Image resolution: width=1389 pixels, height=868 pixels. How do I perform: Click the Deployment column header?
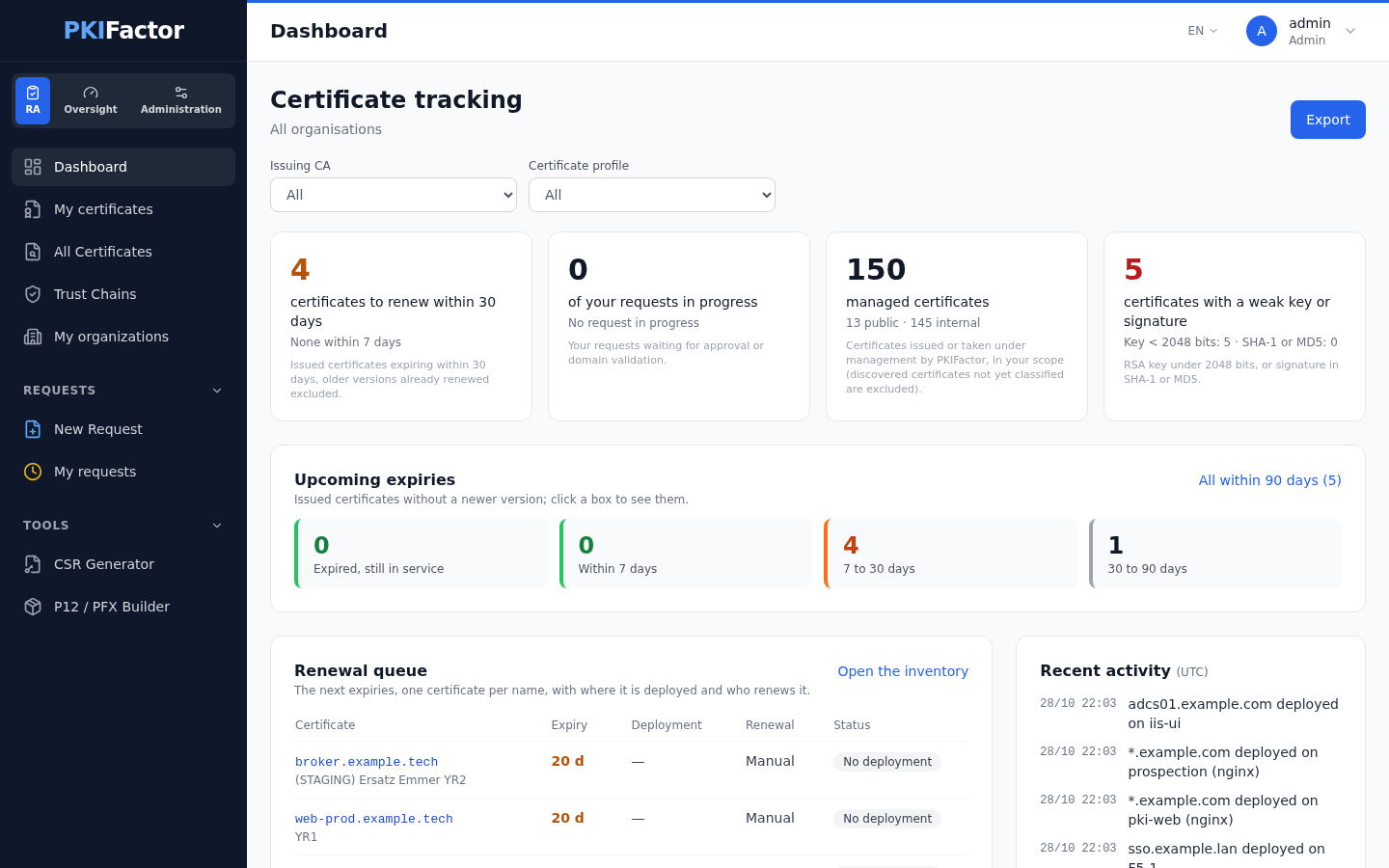pyautogui.click(x=667, y=725)
